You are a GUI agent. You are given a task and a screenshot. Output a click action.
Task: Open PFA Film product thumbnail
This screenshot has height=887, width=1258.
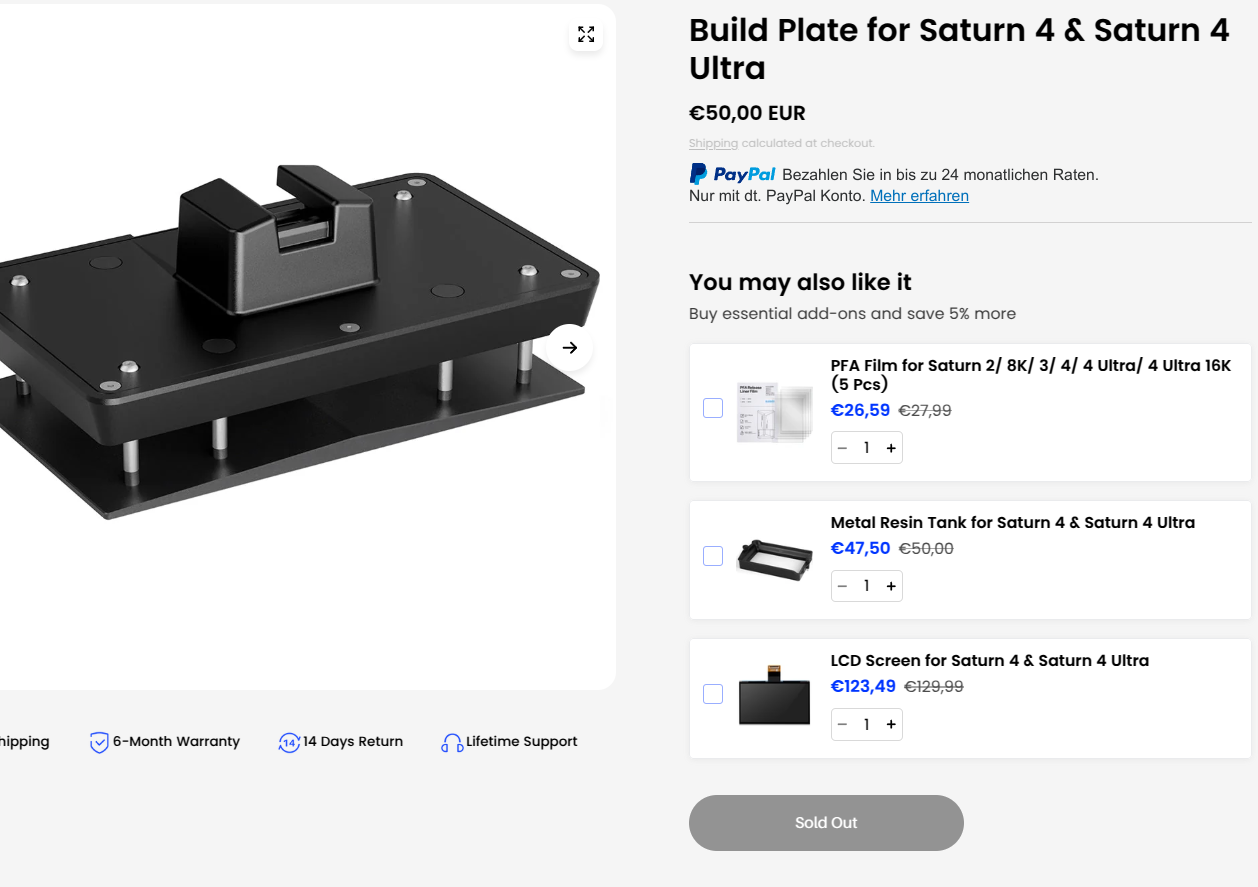coord(774,411)
